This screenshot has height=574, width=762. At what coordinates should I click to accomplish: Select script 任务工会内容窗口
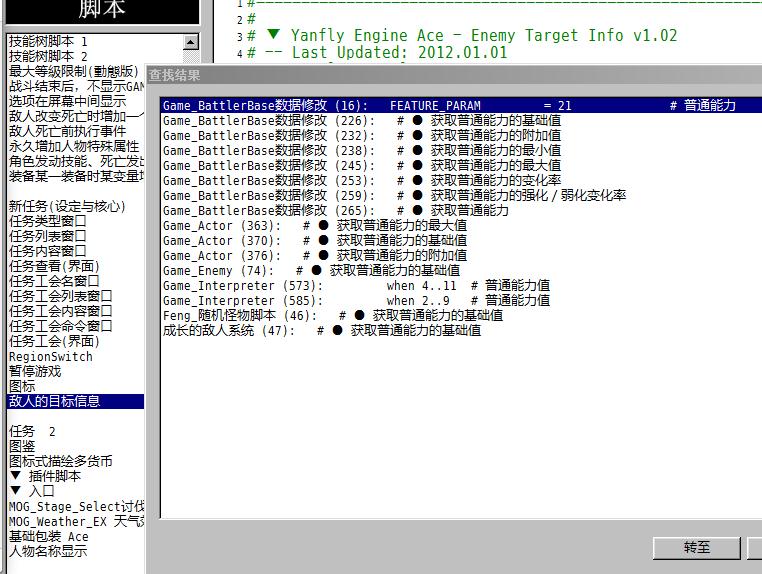click(x=60, y=312)
